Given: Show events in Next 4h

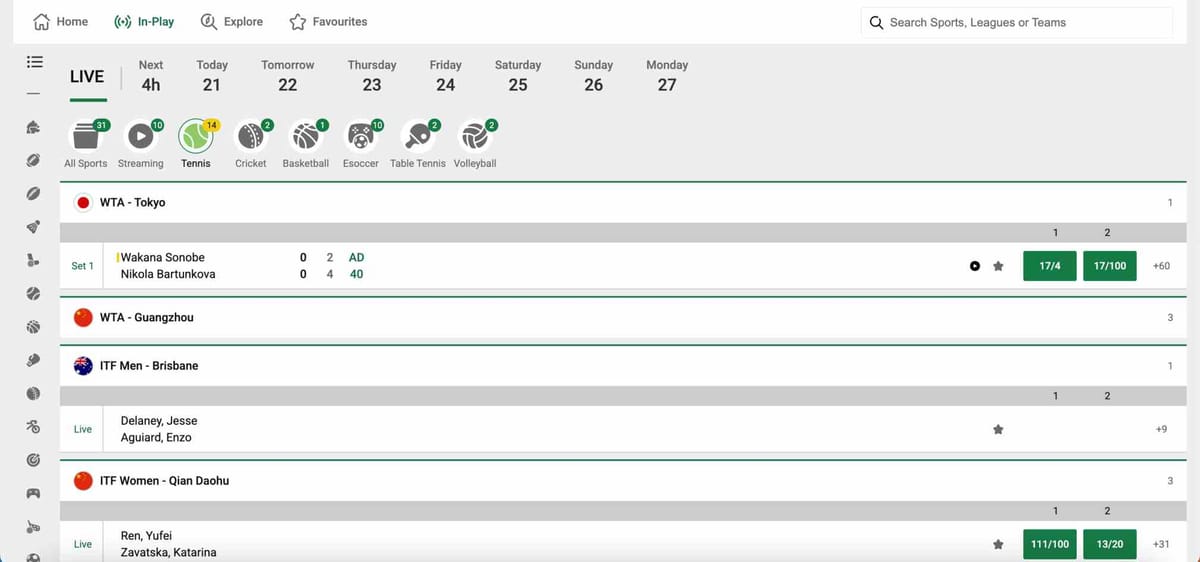Looking at the screenshot, I should pyautogui.click(x=151, y=76).
